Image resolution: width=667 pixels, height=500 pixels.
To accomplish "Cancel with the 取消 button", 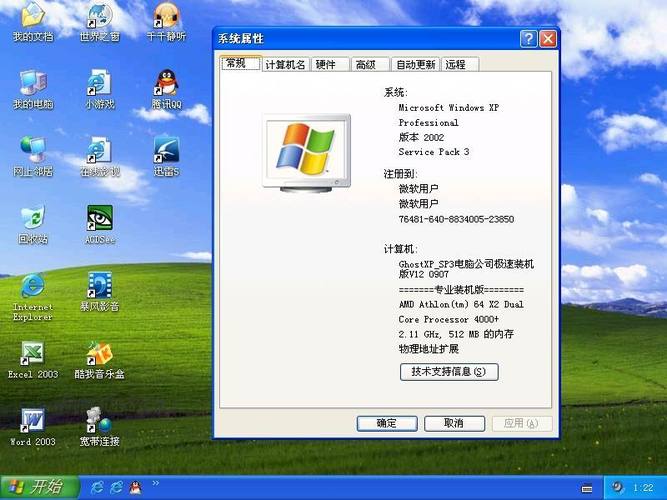I will pos(454,423).
